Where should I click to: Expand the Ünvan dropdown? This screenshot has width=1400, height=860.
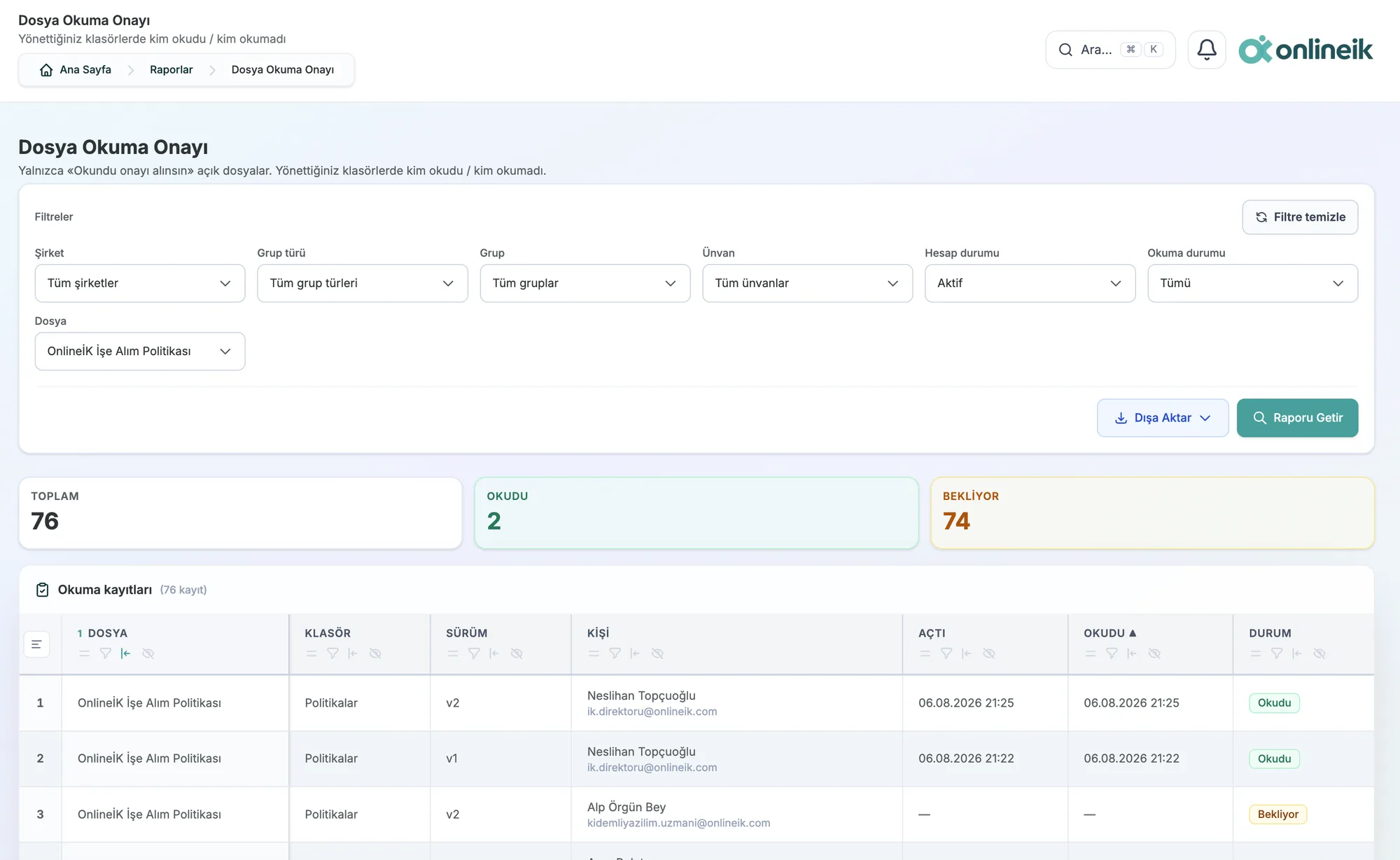coord(808,283)
